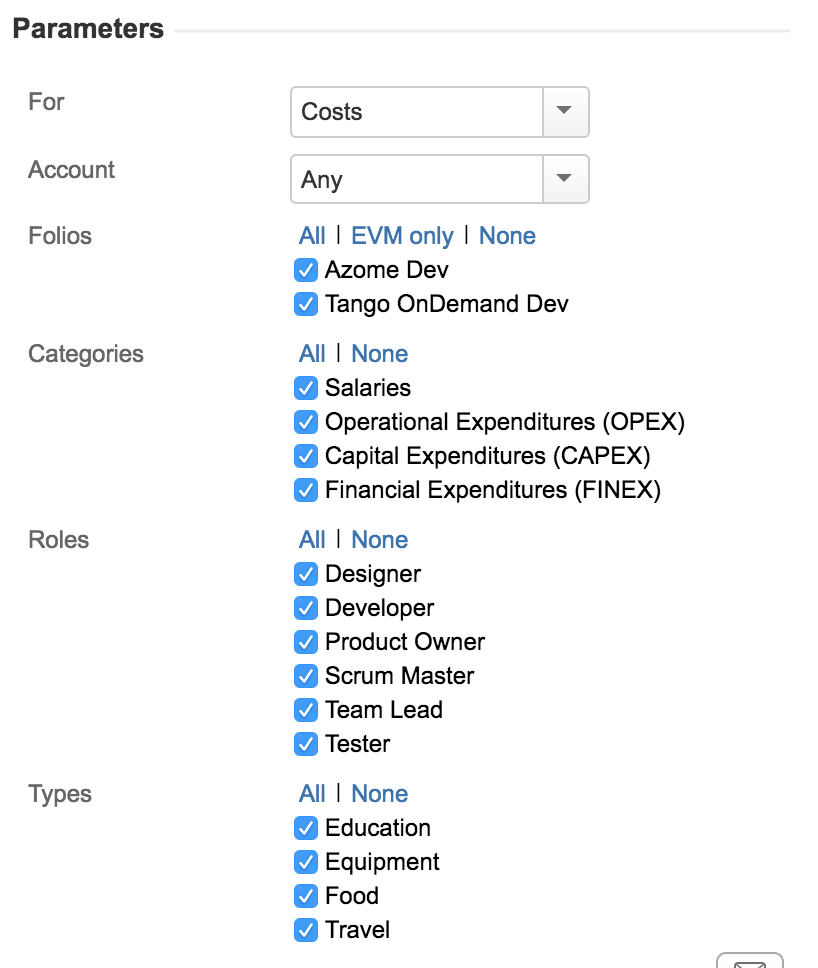Click 'All' to select all Categories
818x968 pixels.
[311, 354]
